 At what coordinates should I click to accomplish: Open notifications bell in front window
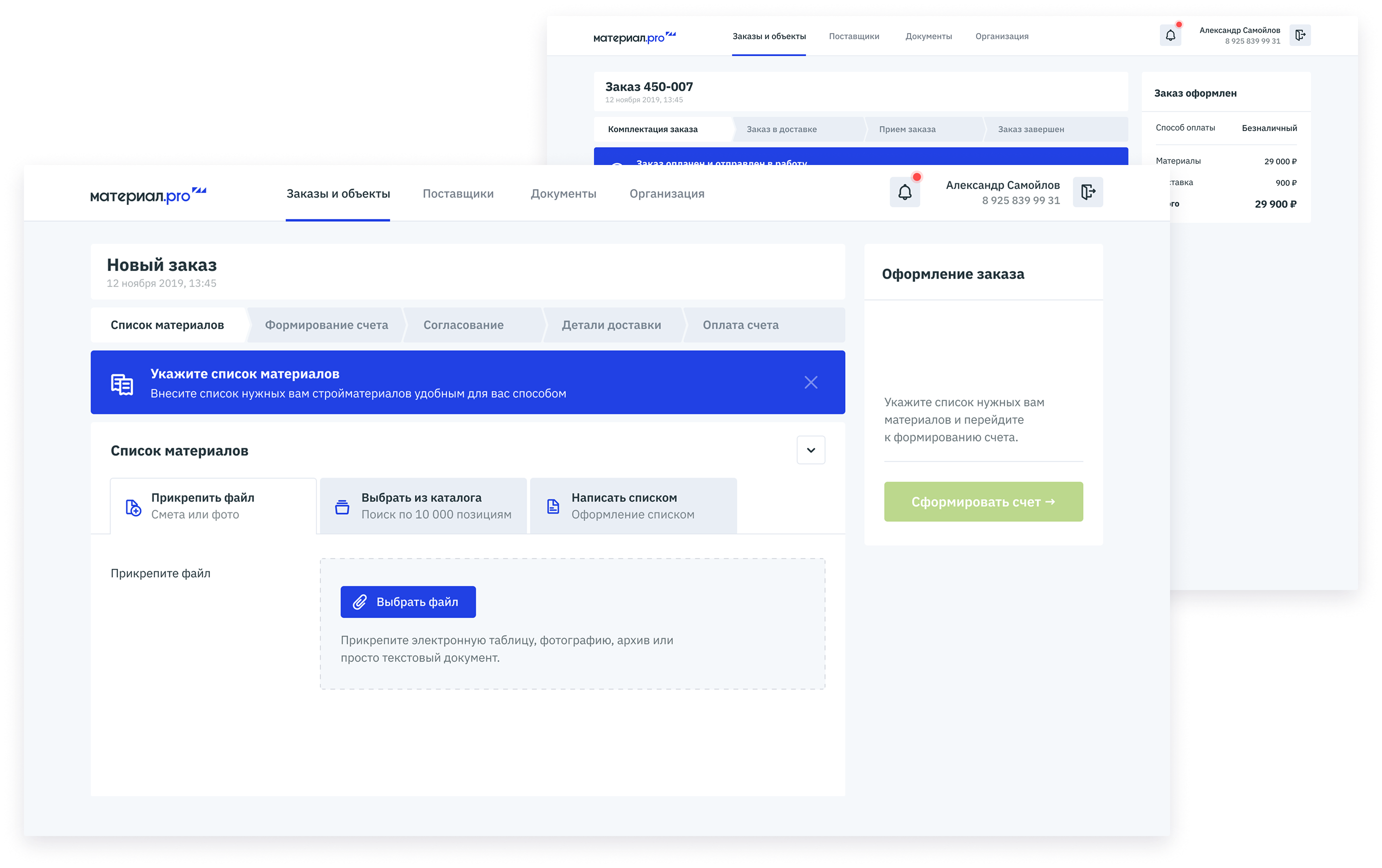coord(904,192)
